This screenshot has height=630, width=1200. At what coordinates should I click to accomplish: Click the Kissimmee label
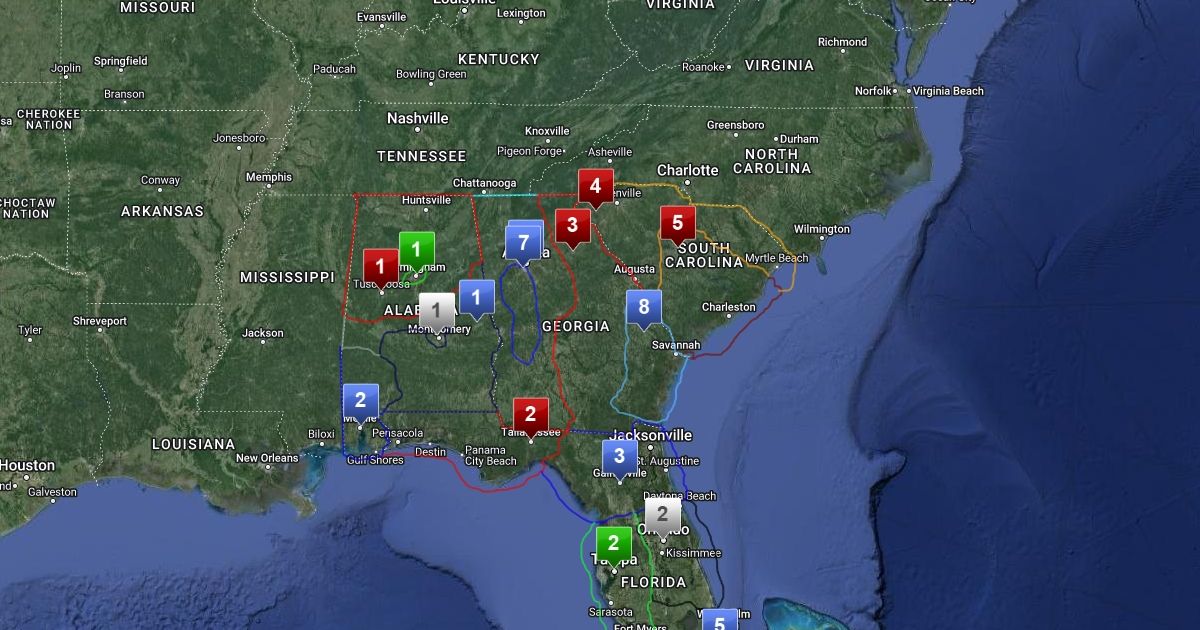[x=693, y=553]
